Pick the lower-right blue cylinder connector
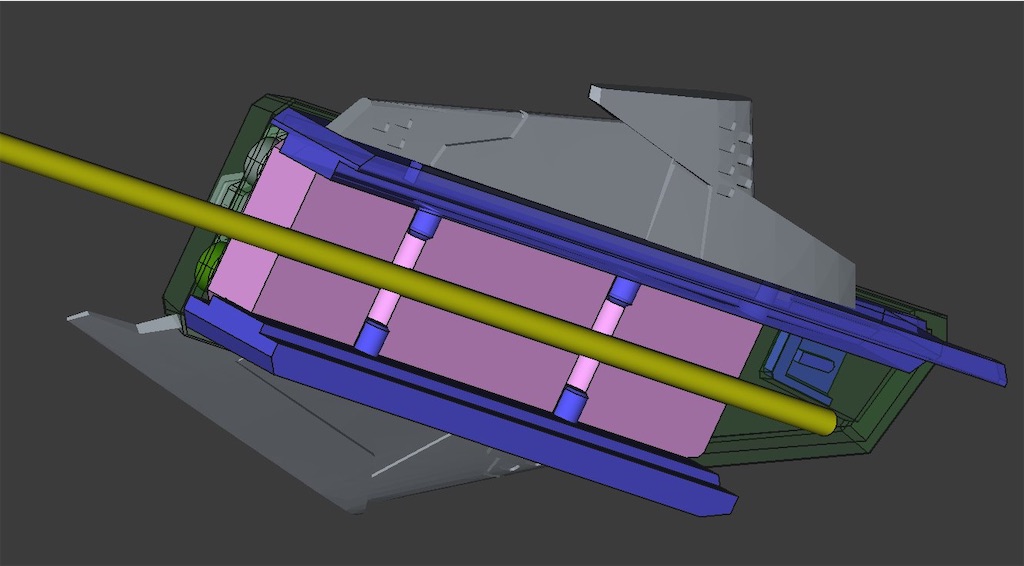Image resolution: width=1024 pixels, height=566 pixels. pyautogui.click(x=571, y=404)
